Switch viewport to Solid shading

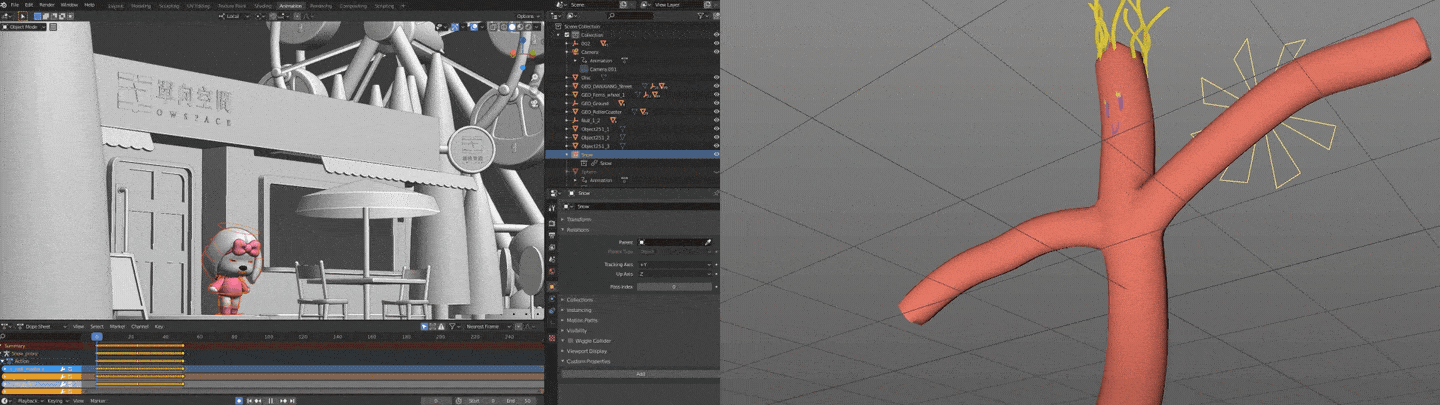(x=512, y=26)
